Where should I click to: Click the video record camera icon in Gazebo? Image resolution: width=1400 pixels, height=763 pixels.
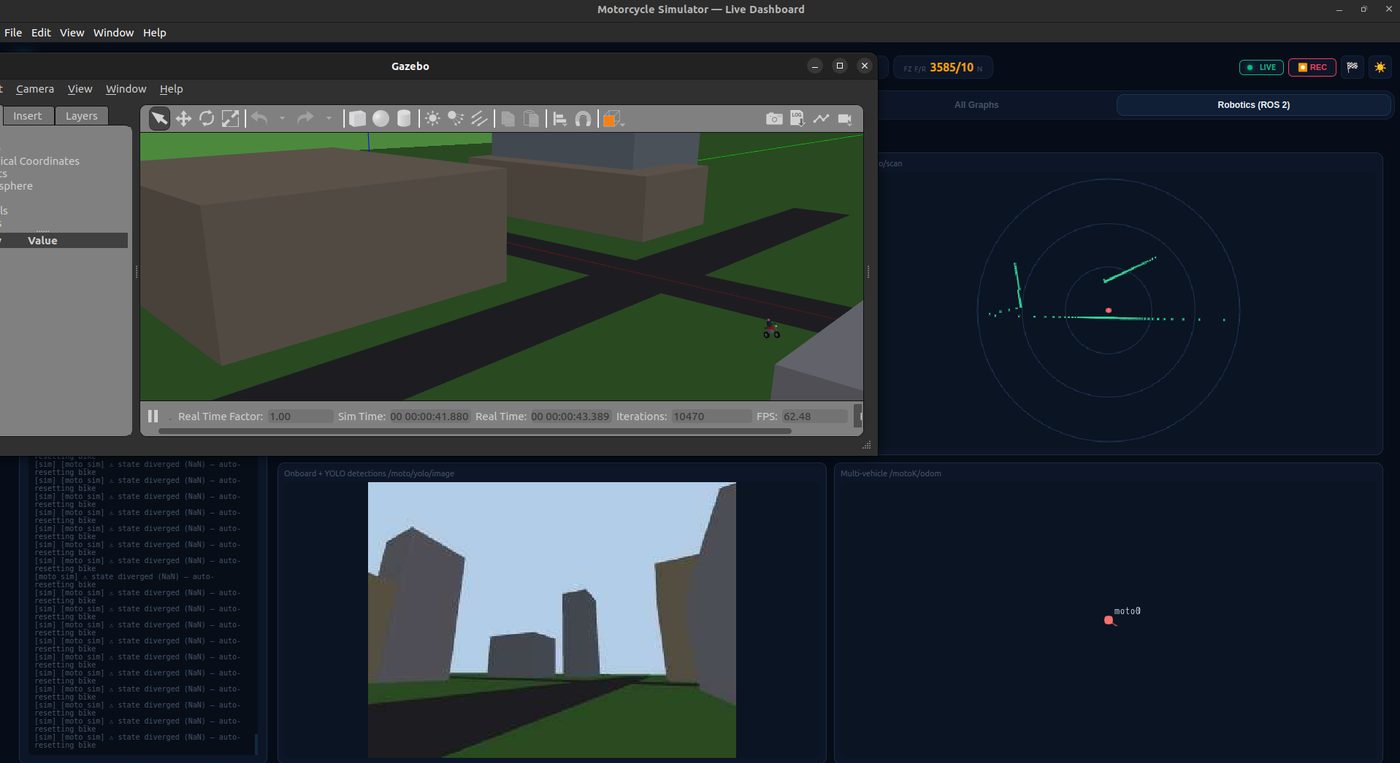pyautogui.click(x=845, y=119)
